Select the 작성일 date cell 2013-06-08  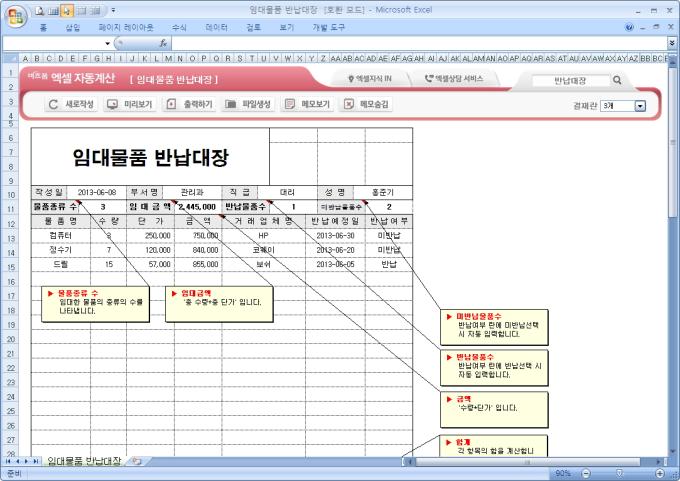tap(97, 192)
